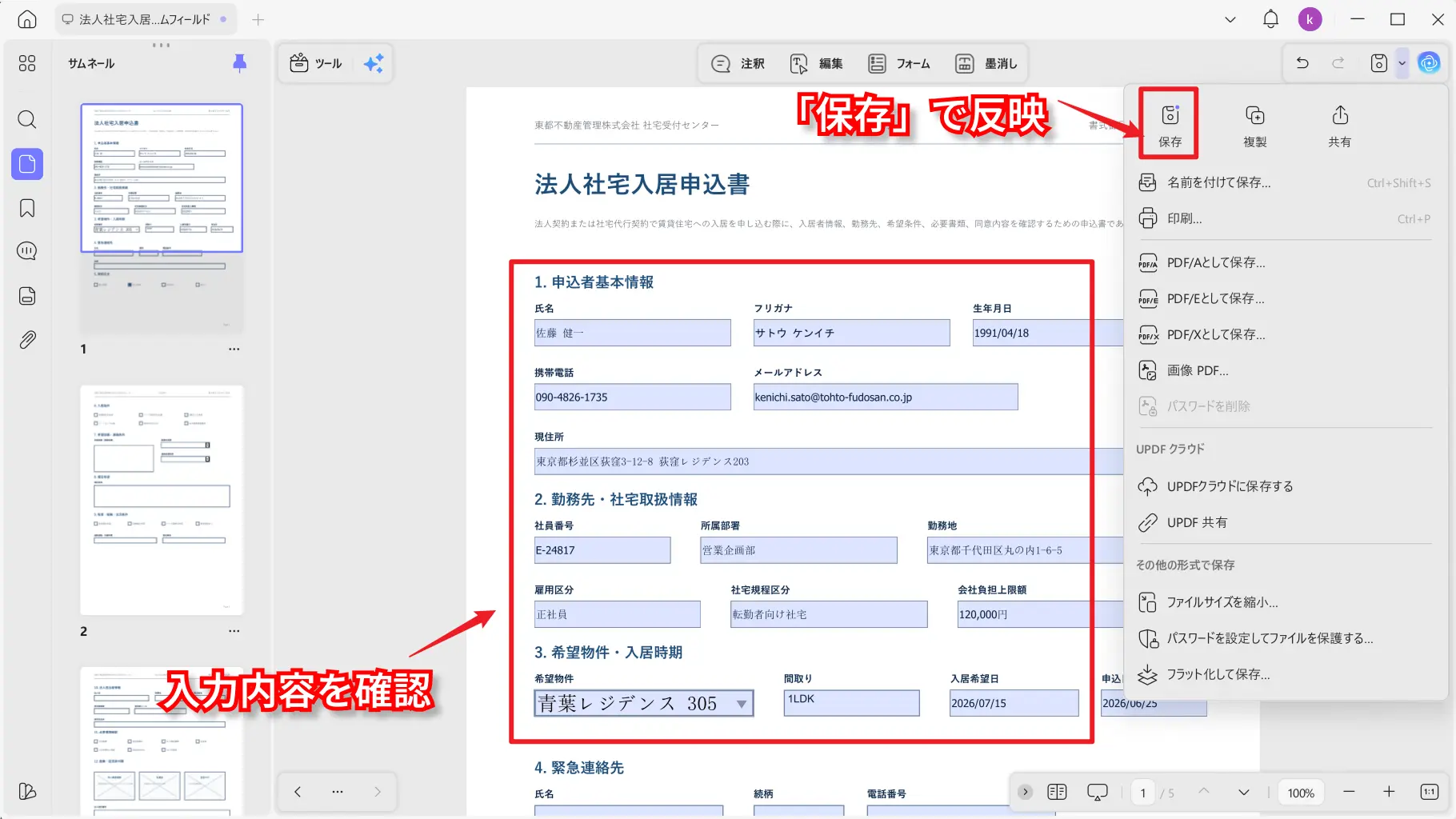The image size is (1456, 819).
Task: Undo the last action
Action: (x=1302, y=62)
